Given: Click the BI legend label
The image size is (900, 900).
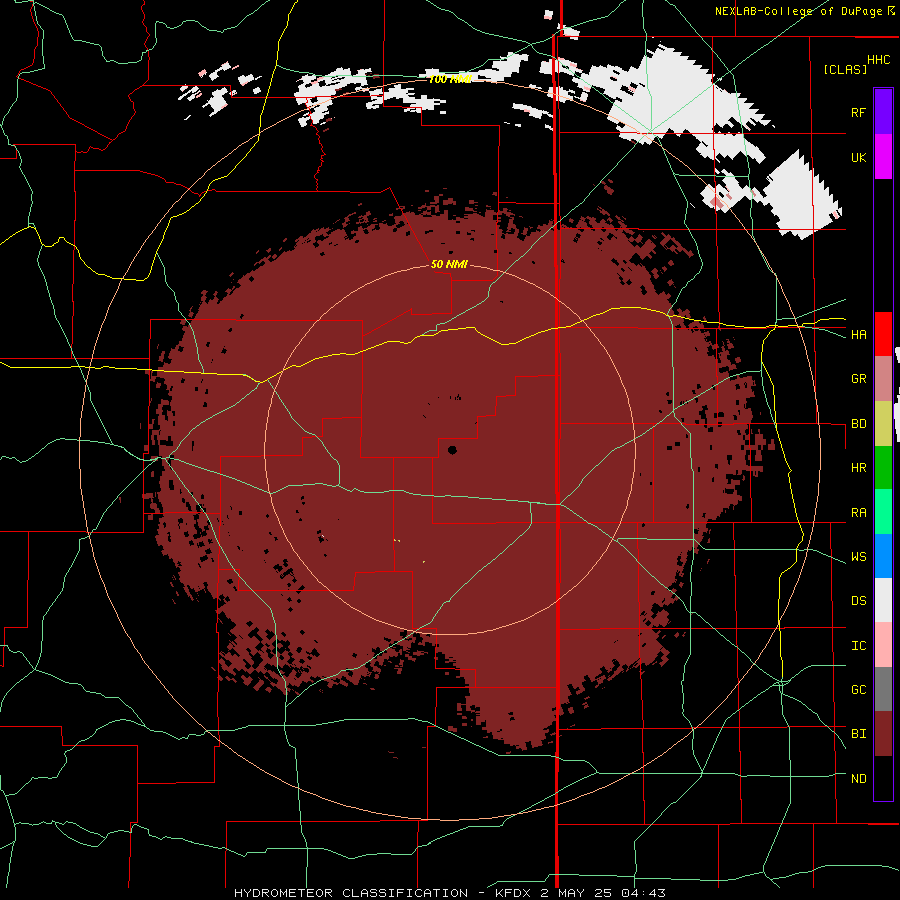Looking at the screenshot, I should [x=858, y=734].
